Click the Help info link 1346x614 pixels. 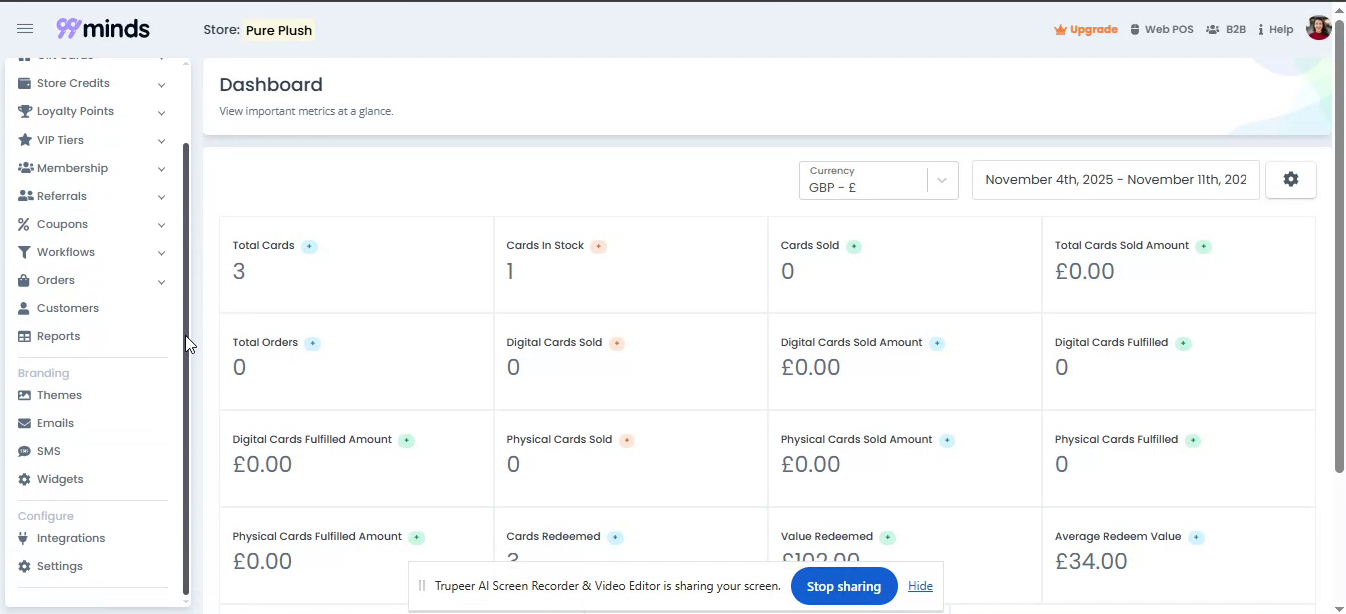(x=1275, y=30)
